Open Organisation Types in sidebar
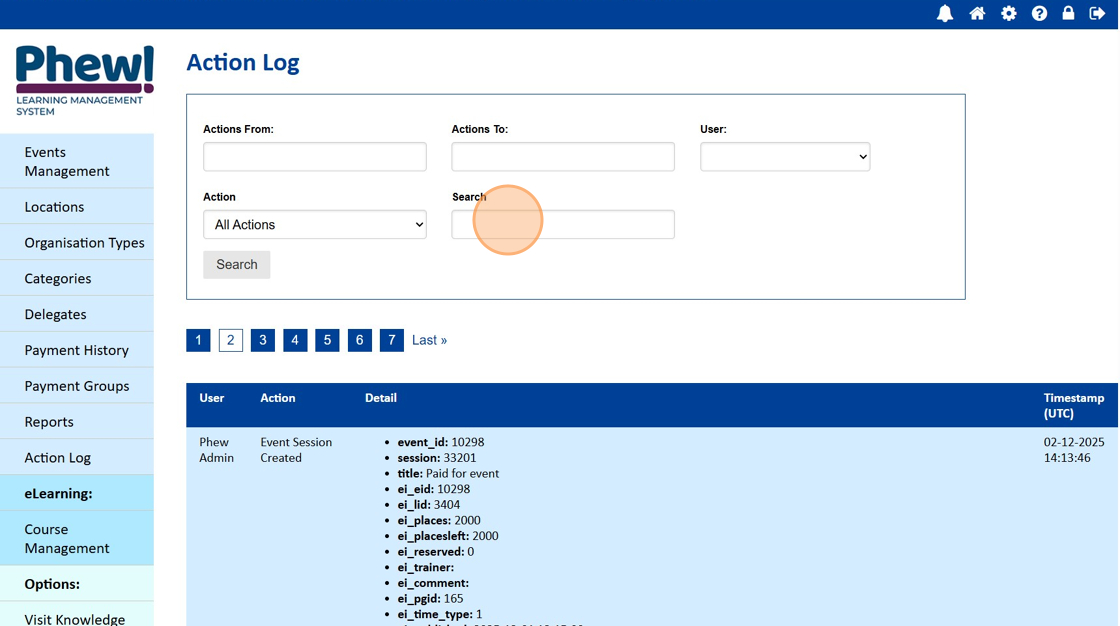This screenshot has height=626, width=1120. tap(77, 242)
